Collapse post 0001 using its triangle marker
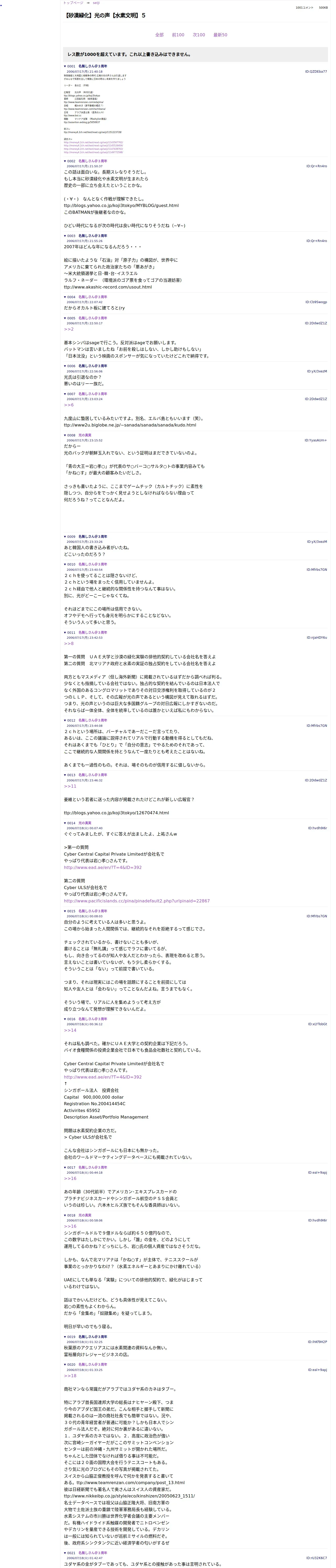 65,66
